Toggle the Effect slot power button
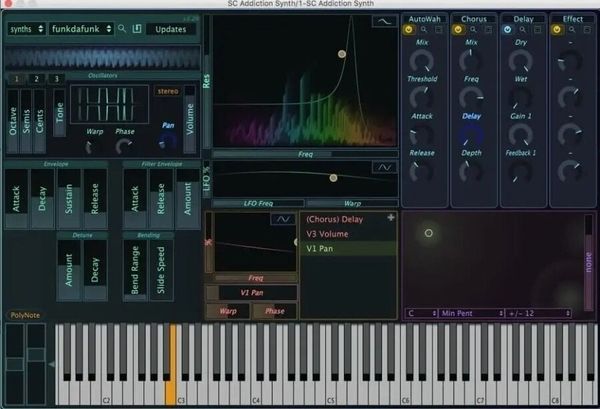 coord(557,29)
